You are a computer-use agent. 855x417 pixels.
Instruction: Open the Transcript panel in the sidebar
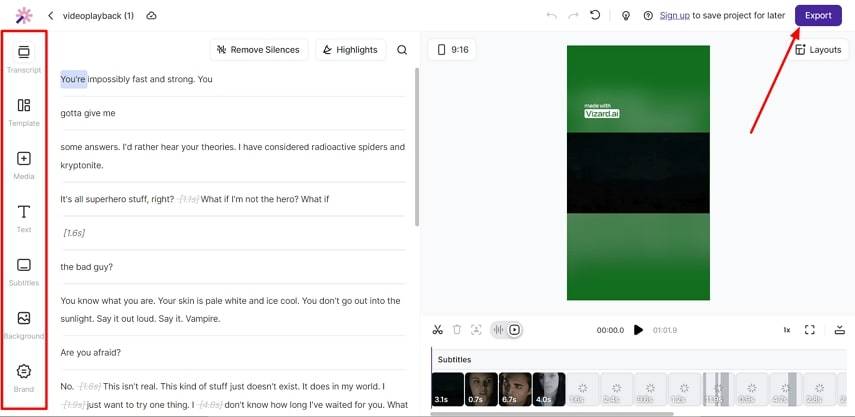pos(24,58)
